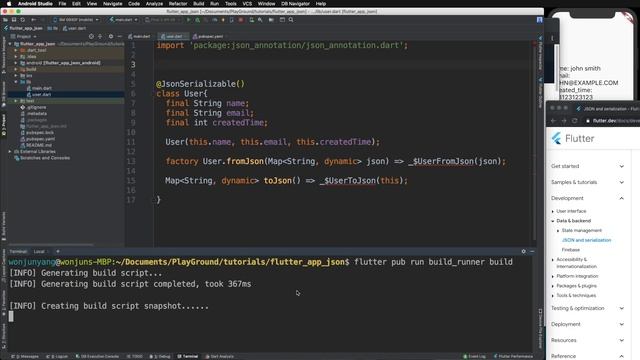
Task: Open the TODO tool window
Action: pyautogui.click(x=135, y=356)
